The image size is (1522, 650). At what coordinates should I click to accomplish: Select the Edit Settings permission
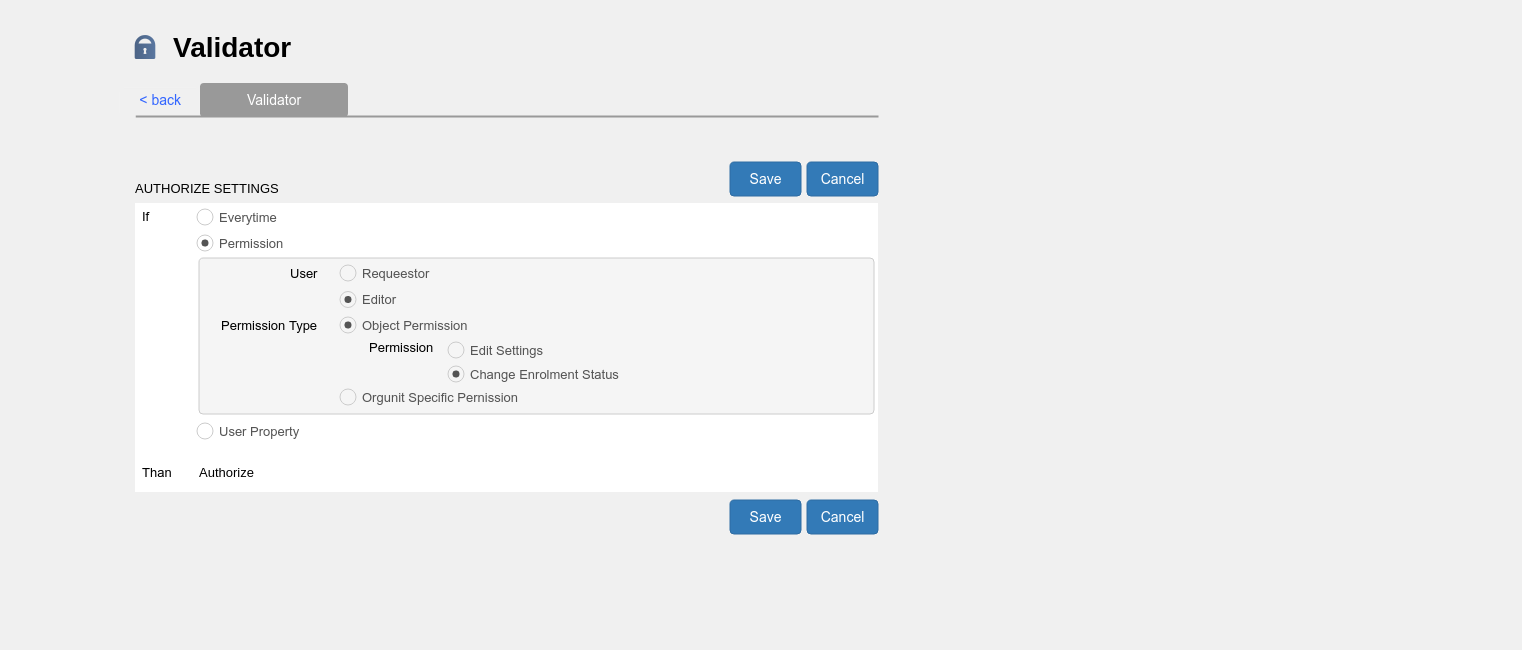tap(456, 350)
